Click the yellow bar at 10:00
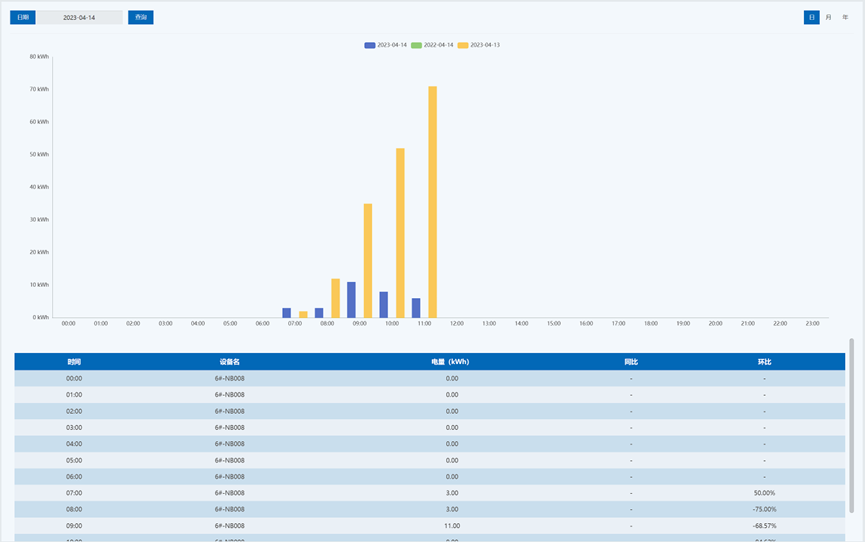 [400, 232]
